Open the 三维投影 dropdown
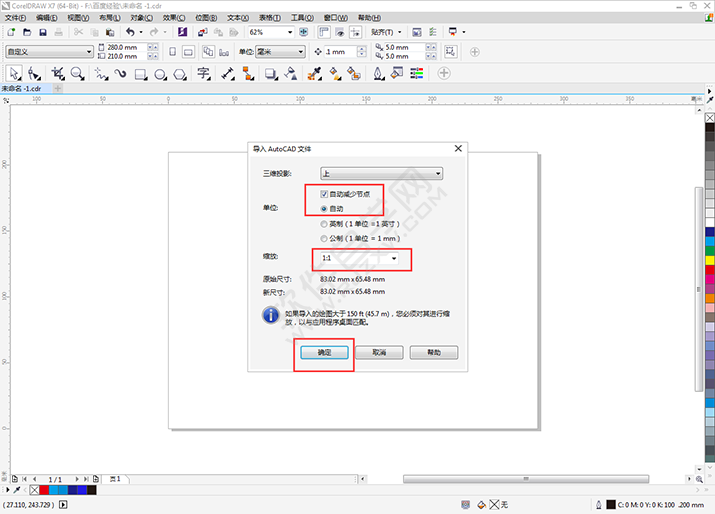Screen dimensions: 715x514 pyautogui.click(x=381, y=173)
